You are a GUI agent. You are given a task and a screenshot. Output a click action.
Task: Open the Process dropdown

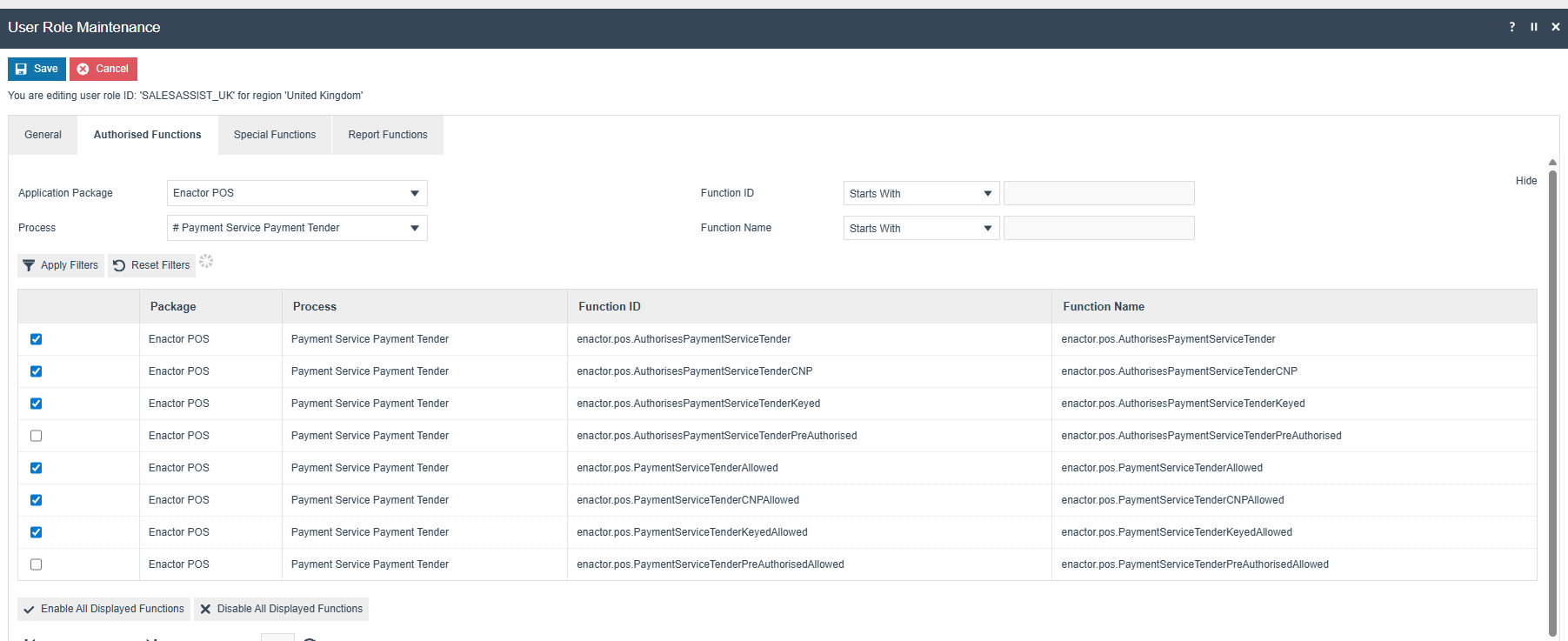coord(297,228)
